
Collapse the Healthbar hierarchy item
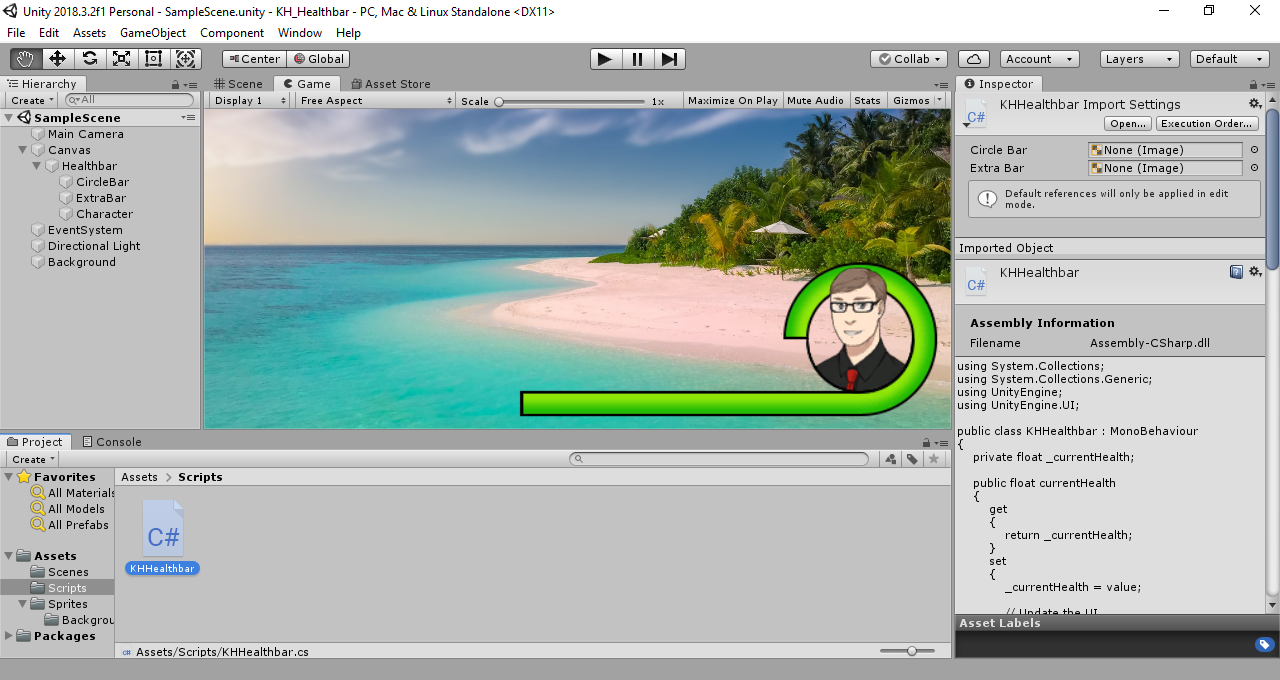pyautogui.click(x=36, y=165)
